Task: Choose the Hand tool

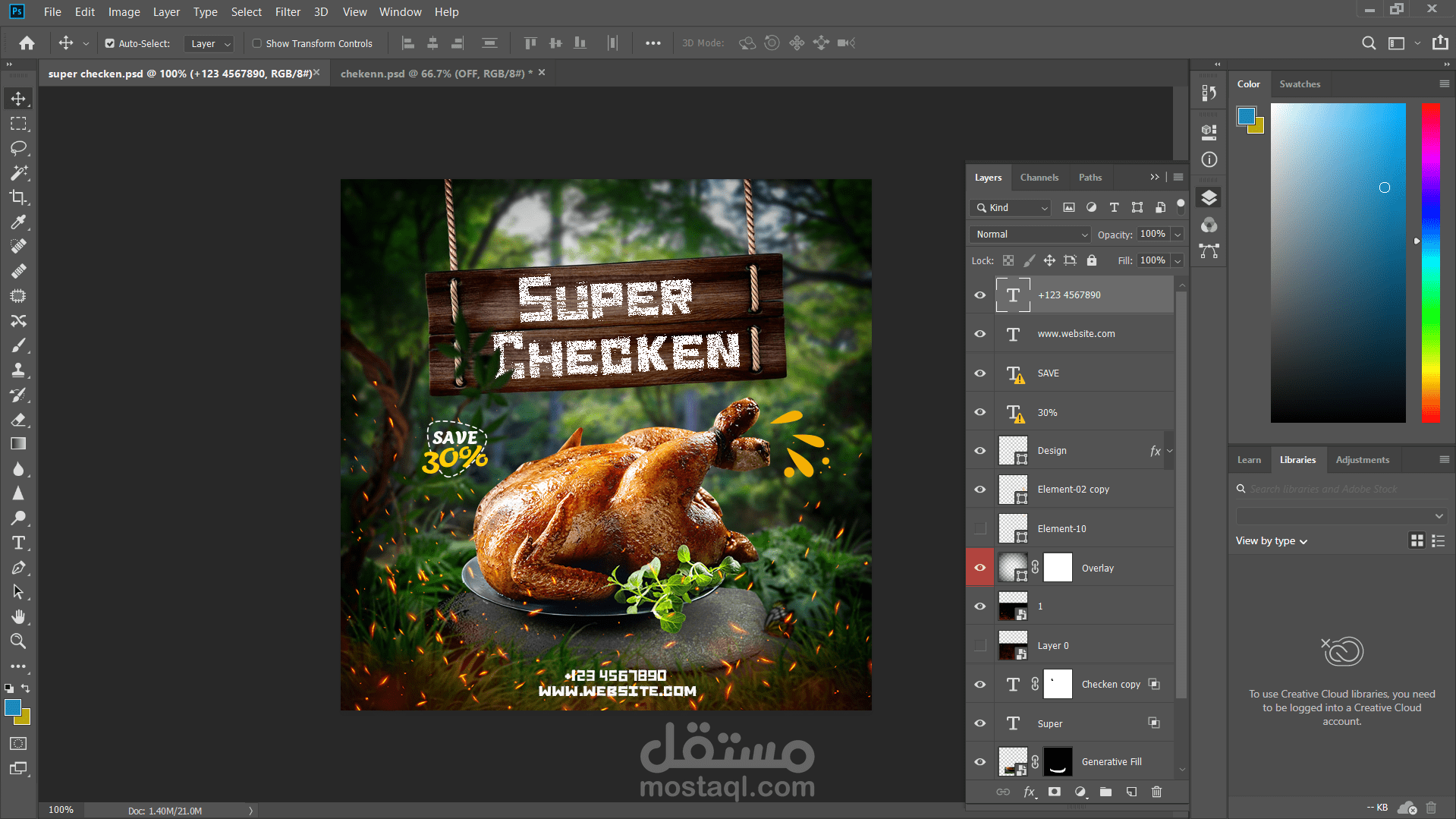Action: point(18,616)
